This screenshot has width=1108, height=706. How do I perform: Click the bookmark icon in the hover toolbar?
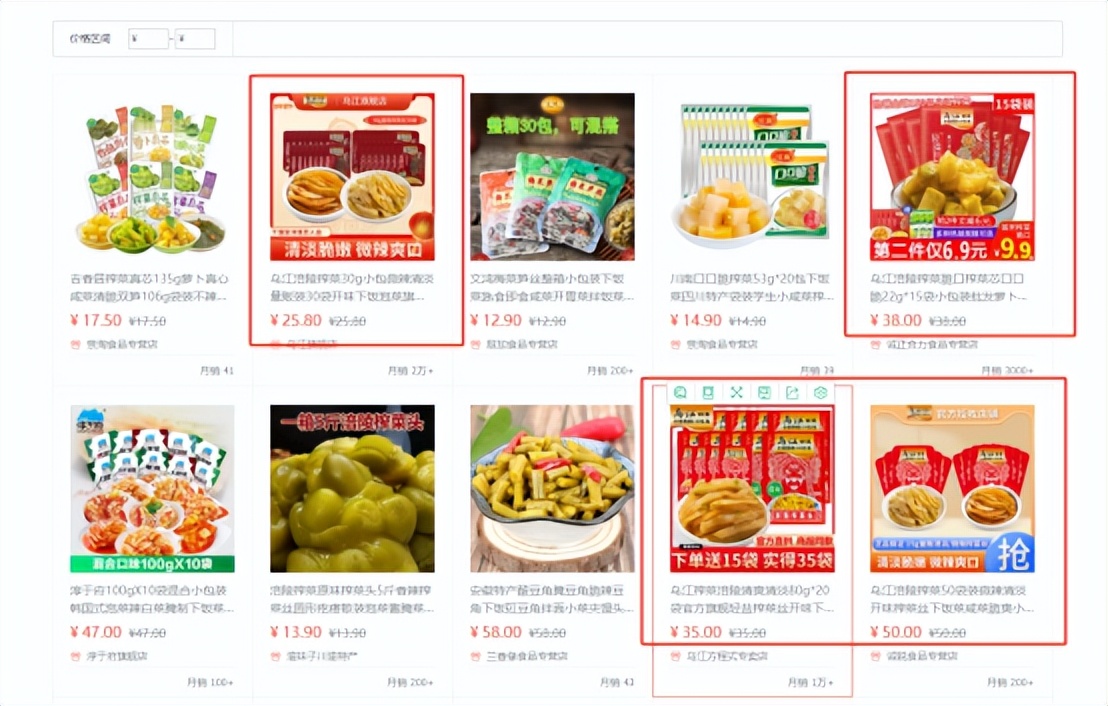tap(708, 392)
